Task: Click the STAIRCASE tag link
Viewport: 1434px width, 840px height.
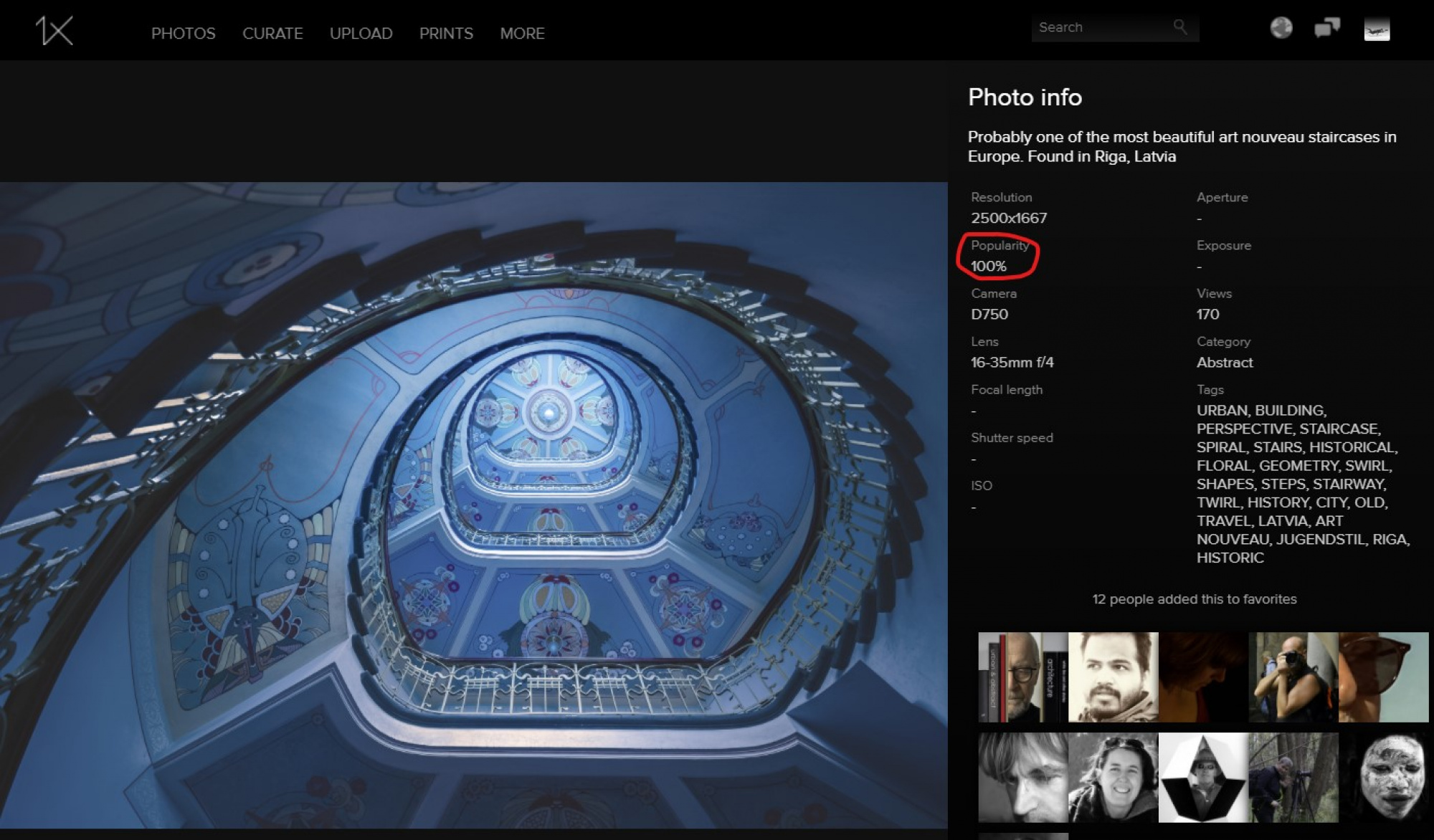Action: [1339, 429]
